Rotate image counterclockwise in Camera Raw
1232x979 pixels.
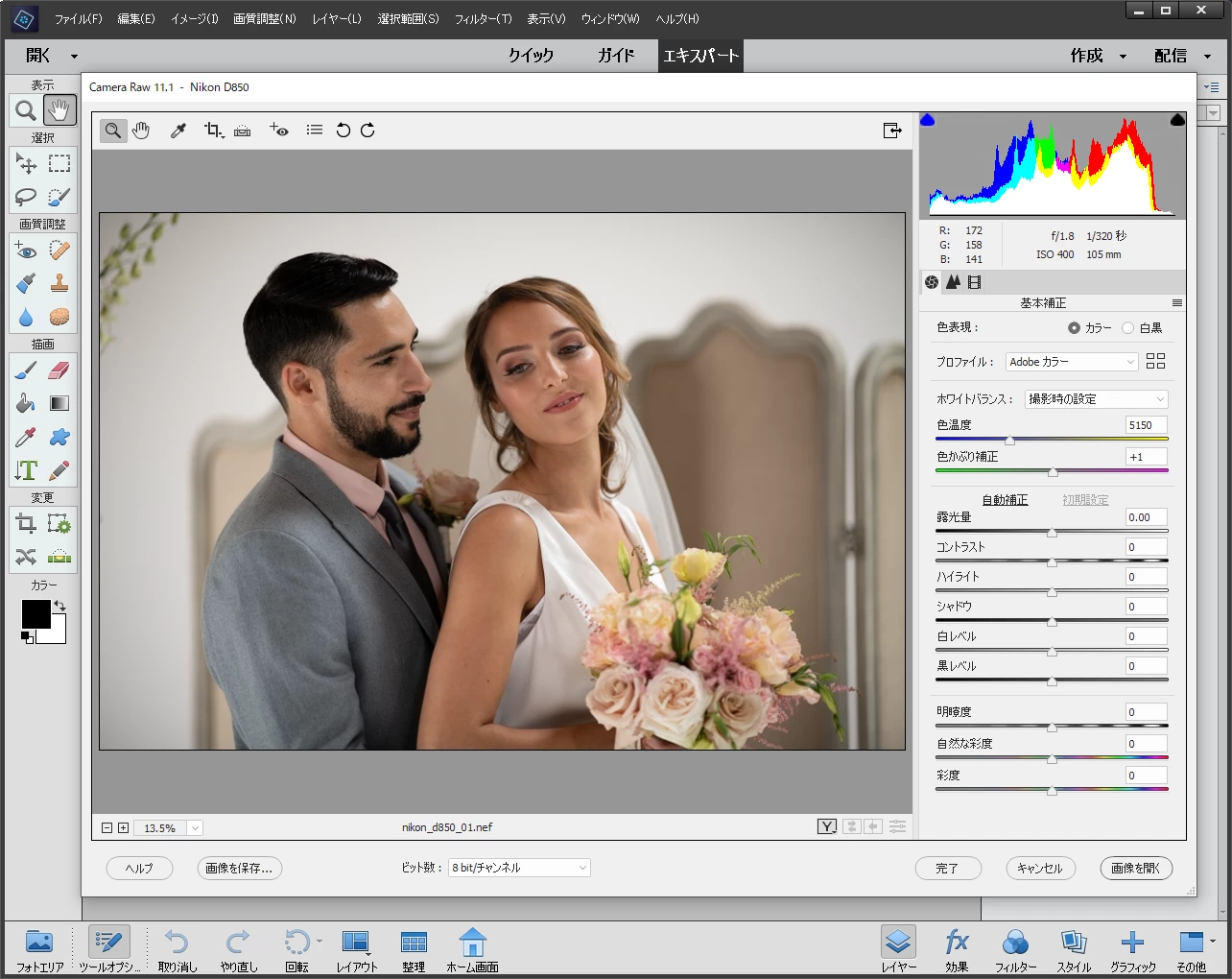pyautogui.click(x=343, y=131)
